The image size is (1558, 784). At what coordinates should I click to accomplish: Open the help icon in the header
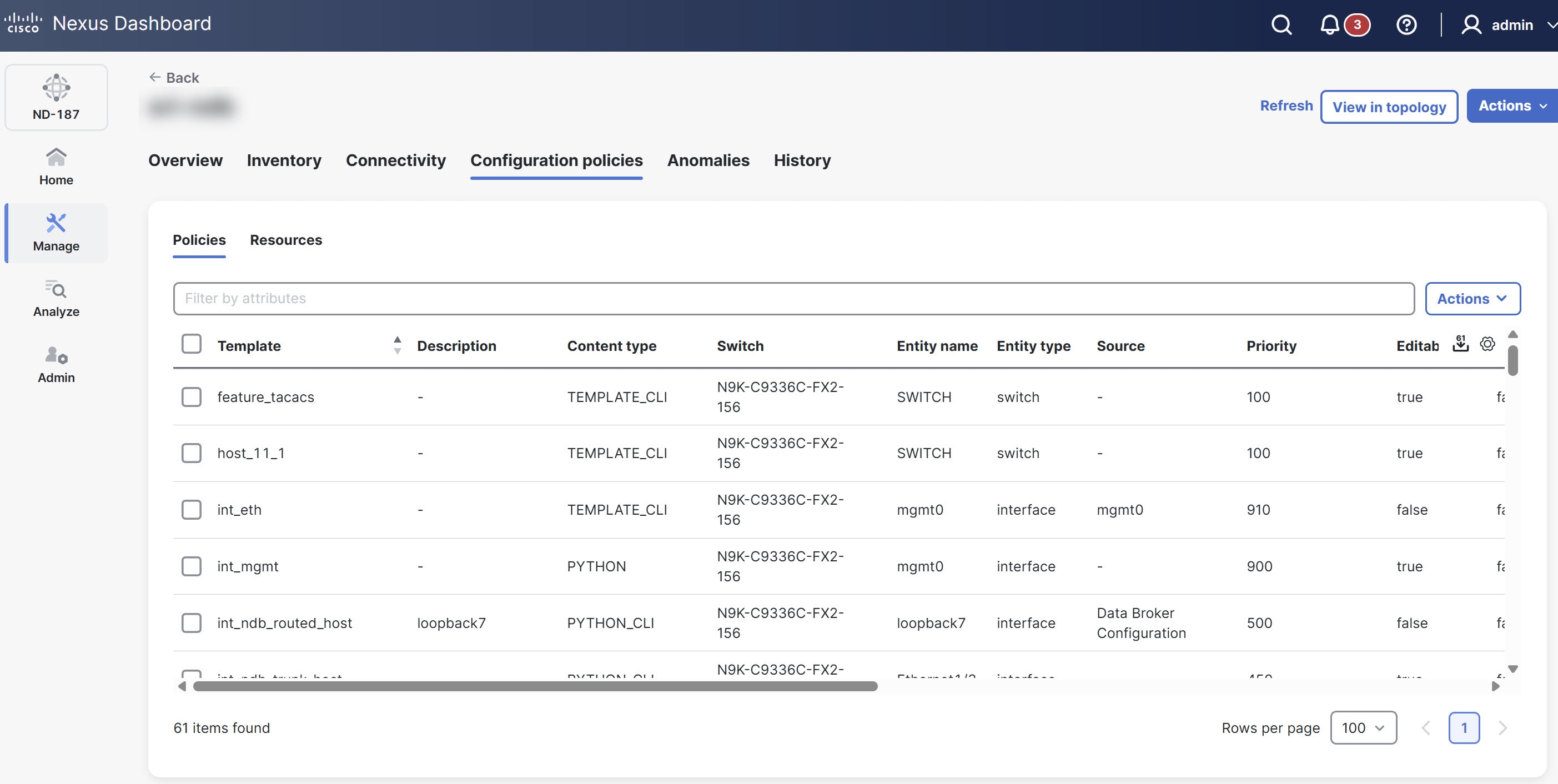click(x=1406, y=25)
